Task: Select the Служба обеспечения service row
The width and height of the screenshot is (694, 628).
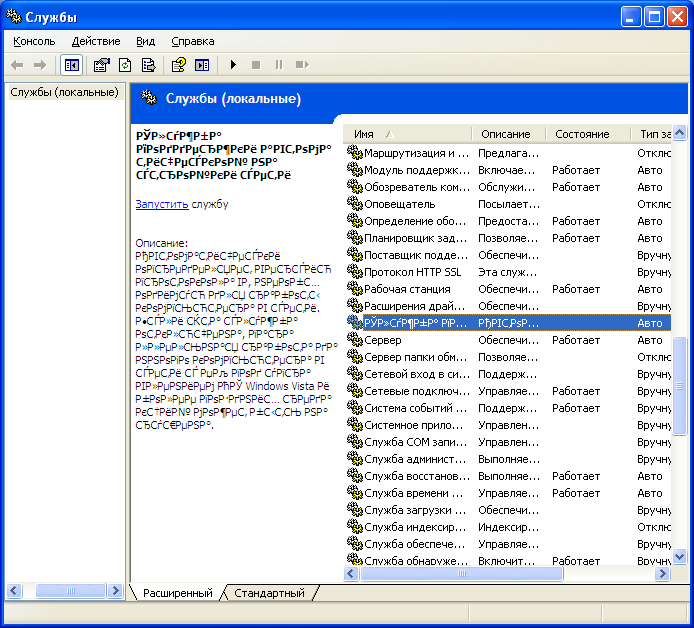Action: pos(507,544)
